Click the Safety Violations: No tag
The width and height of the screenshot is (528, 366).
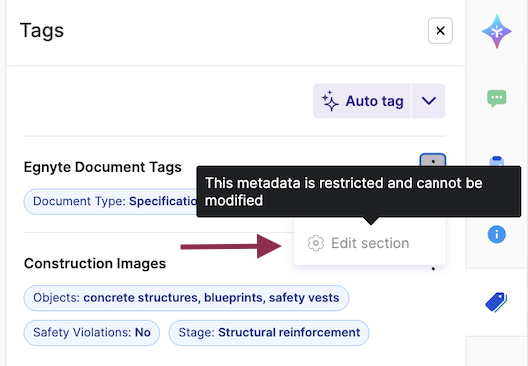(x=92, y=333)
